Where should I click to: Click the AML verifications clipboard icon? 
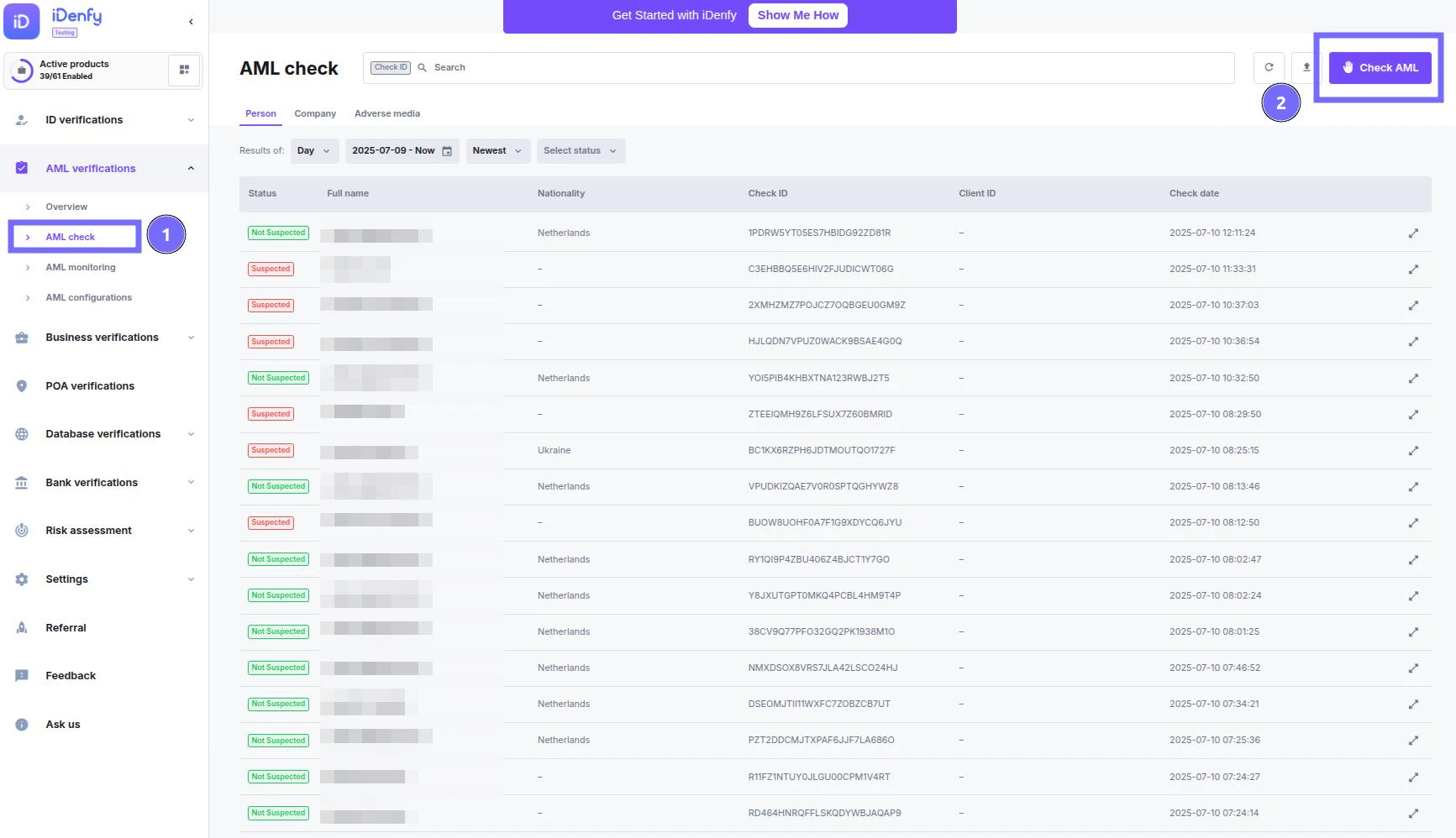click(22, 168)
